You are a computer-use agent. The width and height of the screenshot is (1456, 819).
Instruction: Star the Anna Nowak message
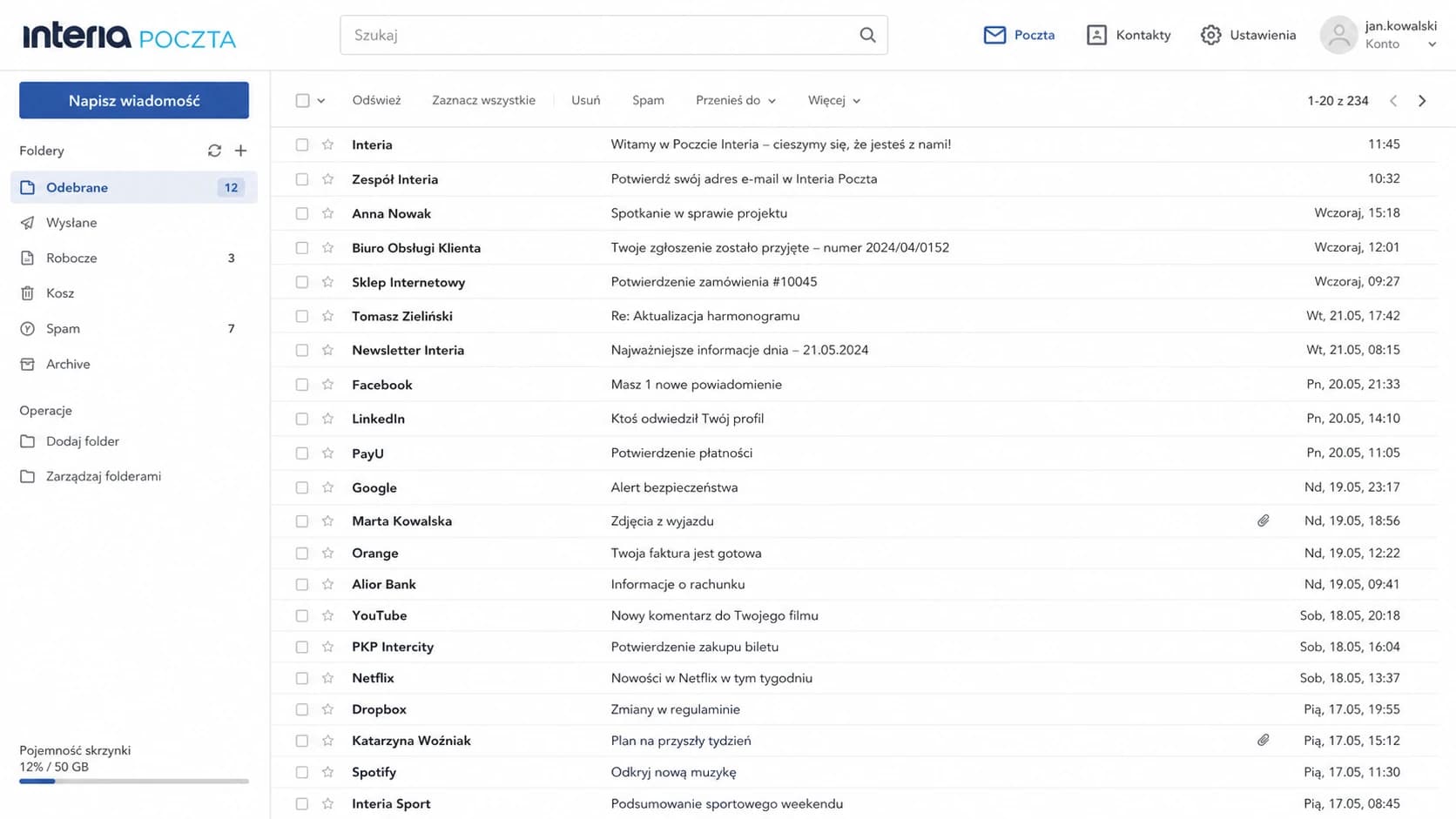point(327,213)
